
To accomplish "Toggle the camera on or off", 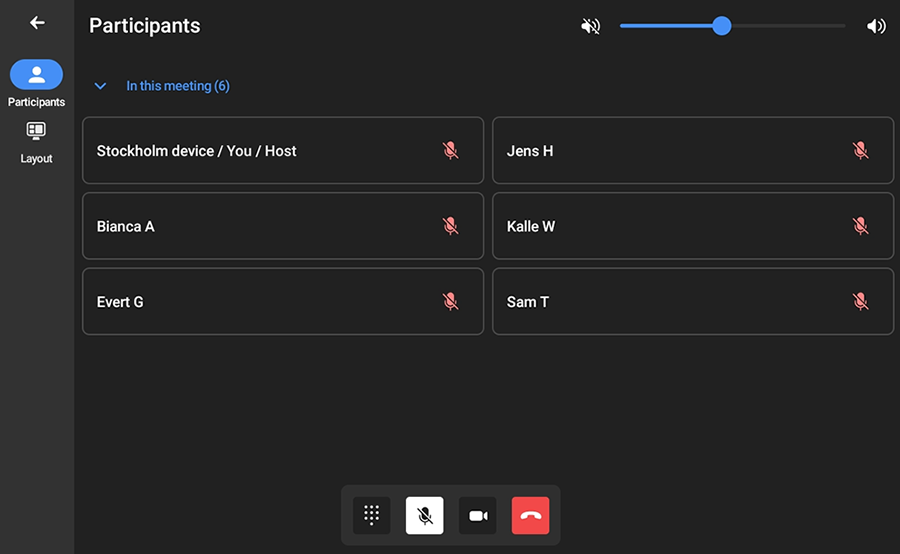I will (x=477, y=515).
